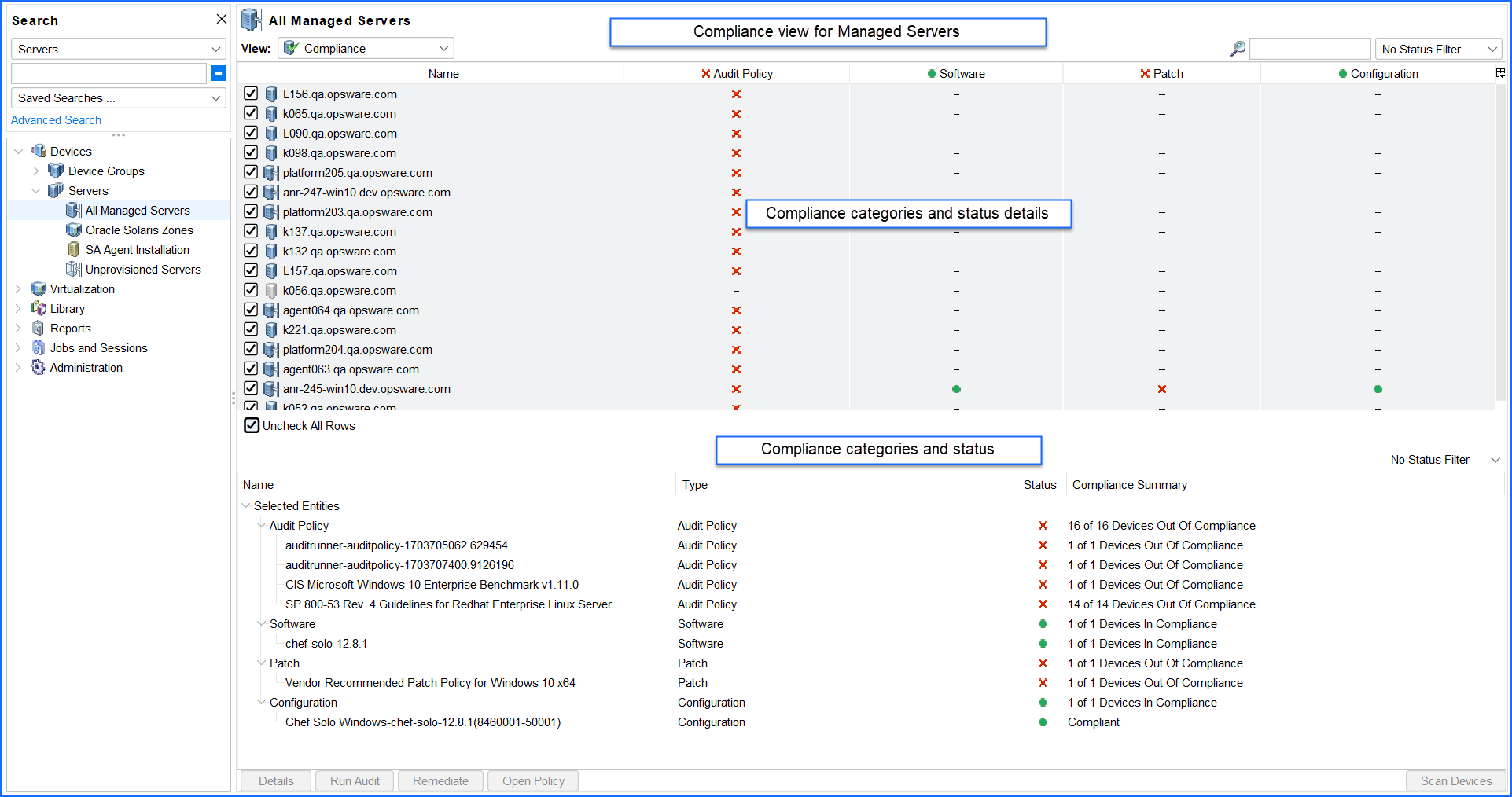This screenshot has height=797, width=1512.
Task: Uncheck the L156.qa.opsware.com row
Action: pyautogui.click(x=251, y=93)
